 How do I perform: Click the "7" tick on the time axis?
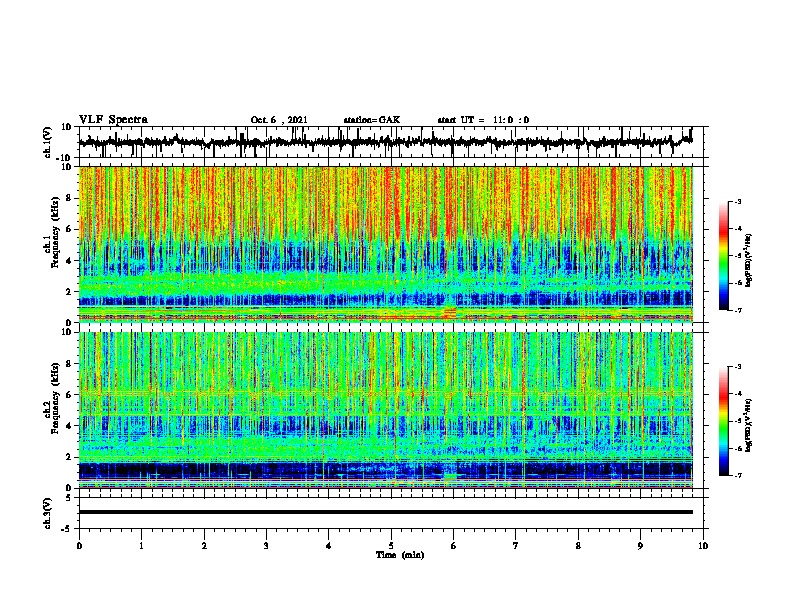pyautogui.click(x=516, y=546)
